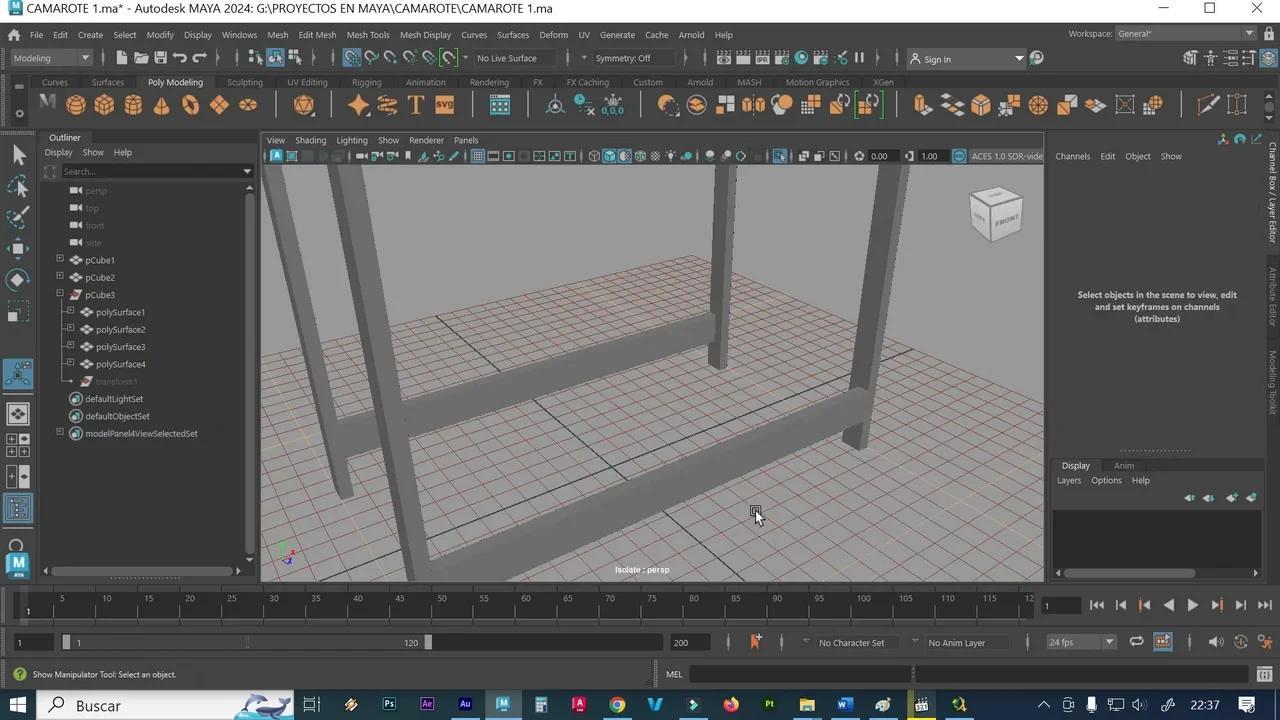Click the Sign In button
The height and width of the screenshot is (720, 1280).
tap(966, 59)
